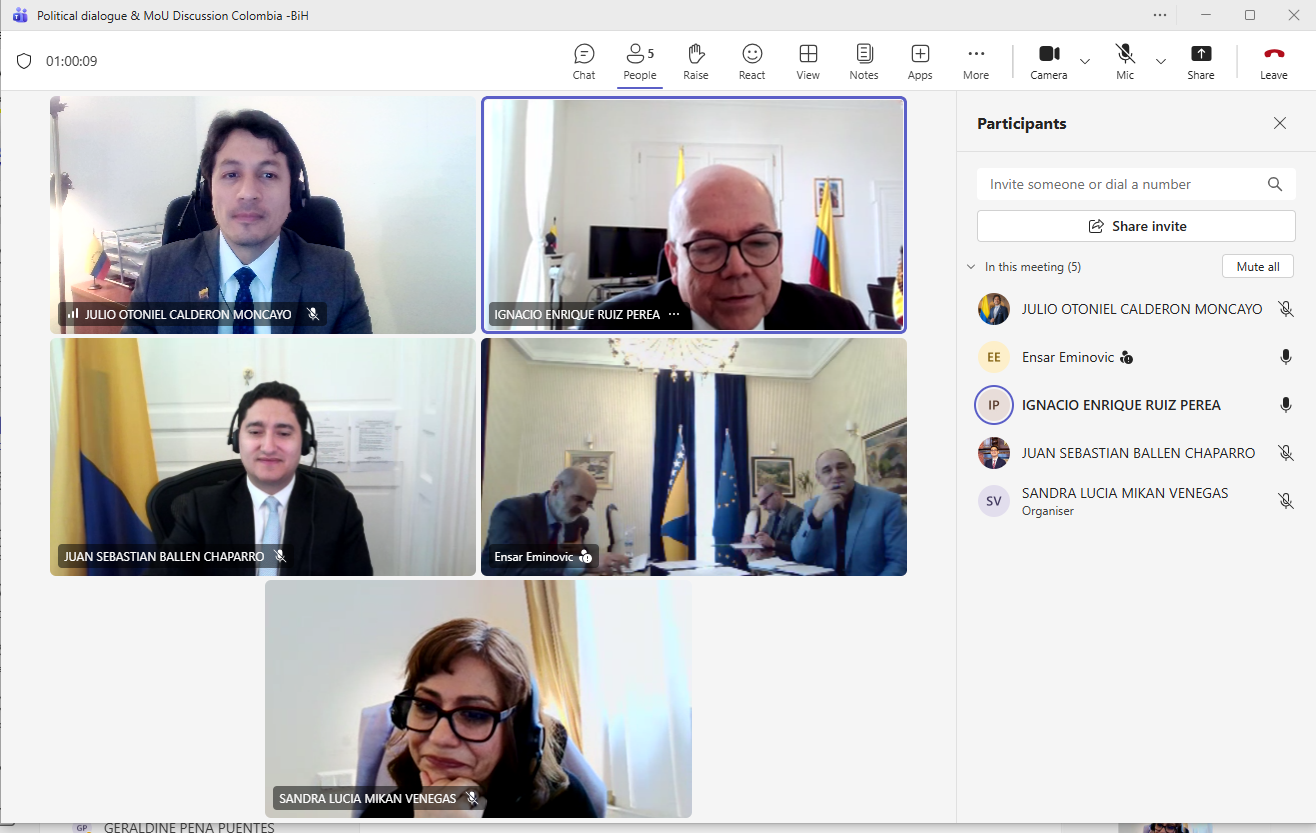The image size is (1316, 833).
Task: Click the shield security icon near timer
Action: [24, 61]
